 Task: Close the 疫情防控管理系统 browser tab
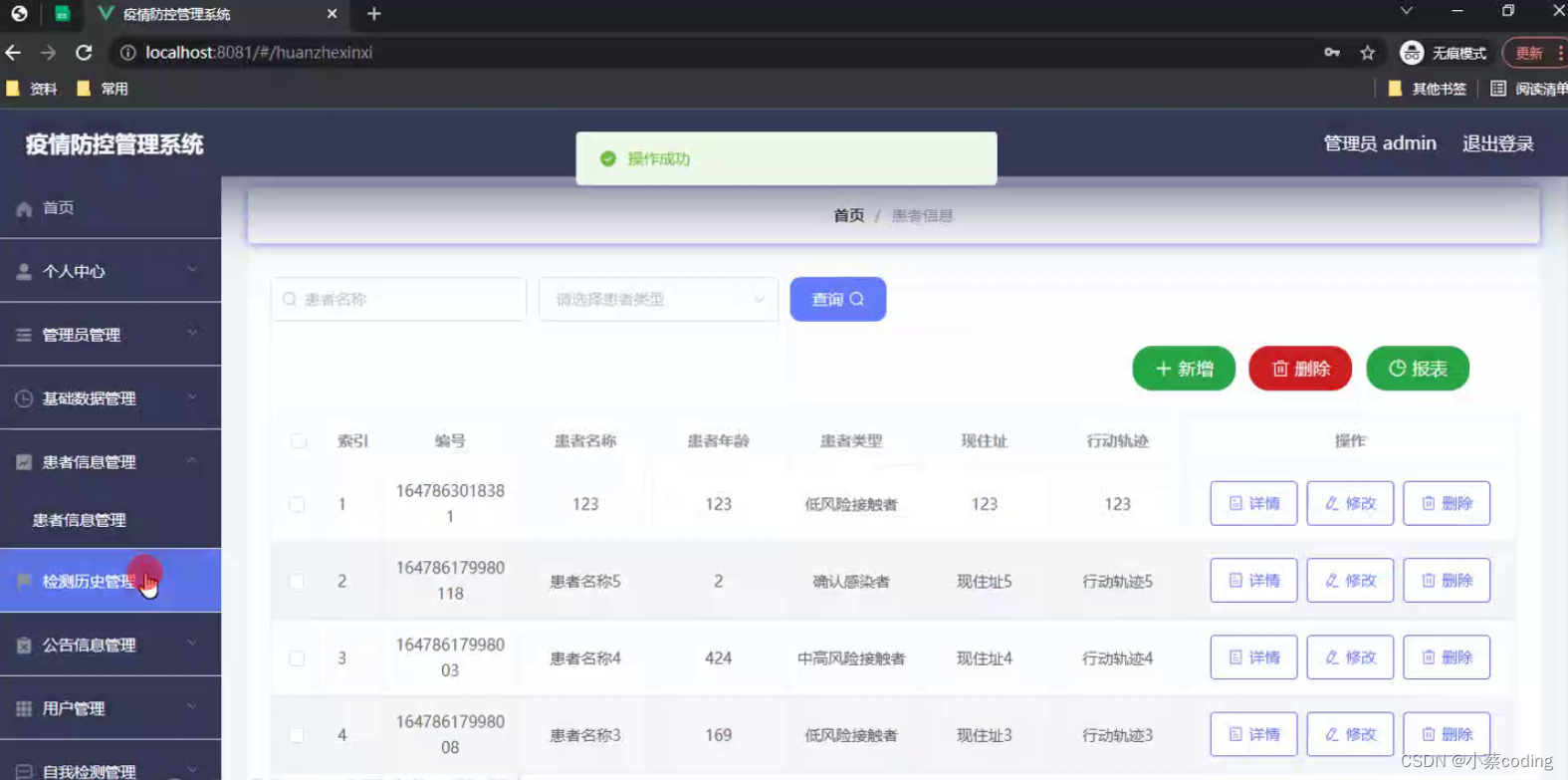[332, 14]
